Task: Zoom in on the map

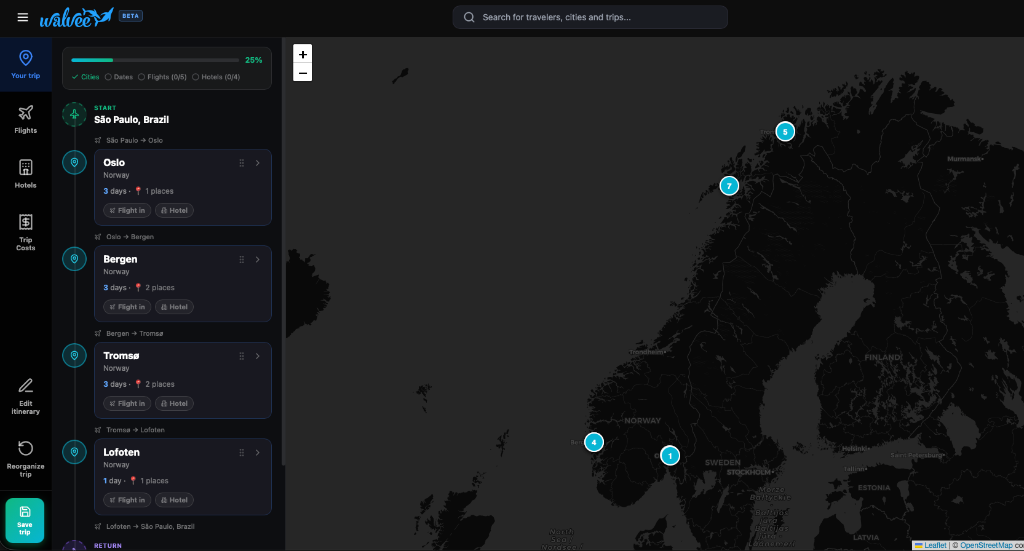Action: click(x=302, y=54)
